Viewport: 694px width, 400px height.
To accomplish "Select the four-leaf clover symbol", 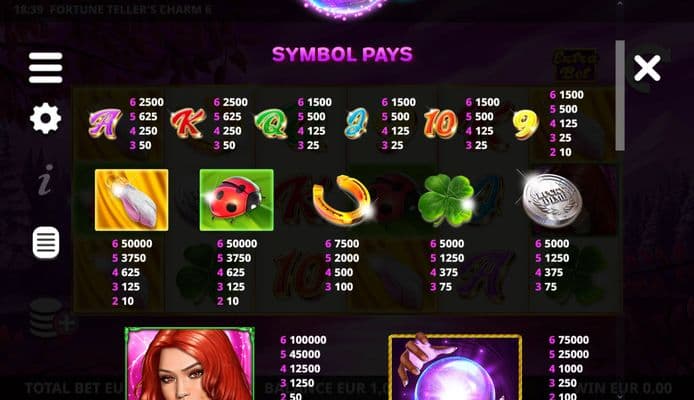I will coord(446,200).
